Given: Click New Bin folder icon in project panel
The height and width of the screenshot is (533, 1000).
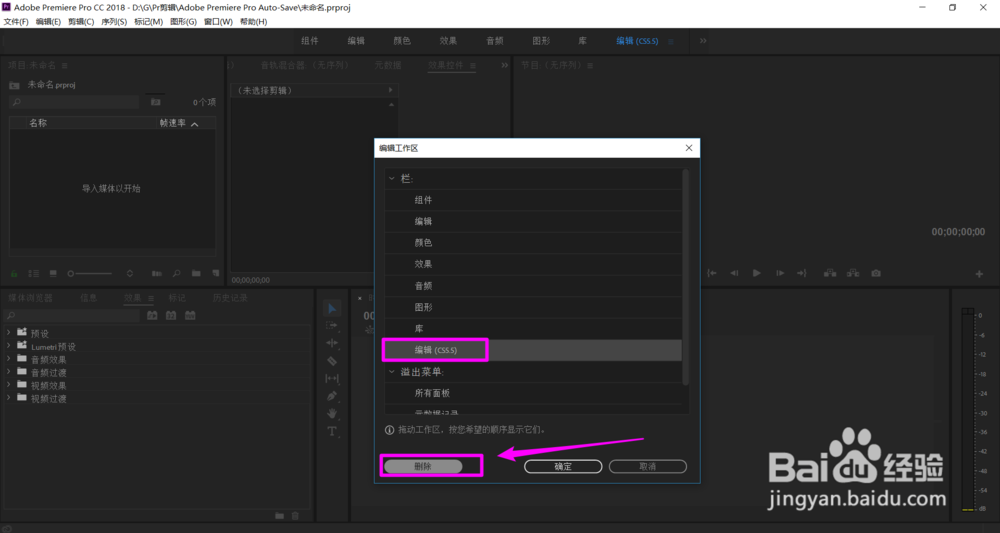Looking at the screenshot, I should point(196,274).
